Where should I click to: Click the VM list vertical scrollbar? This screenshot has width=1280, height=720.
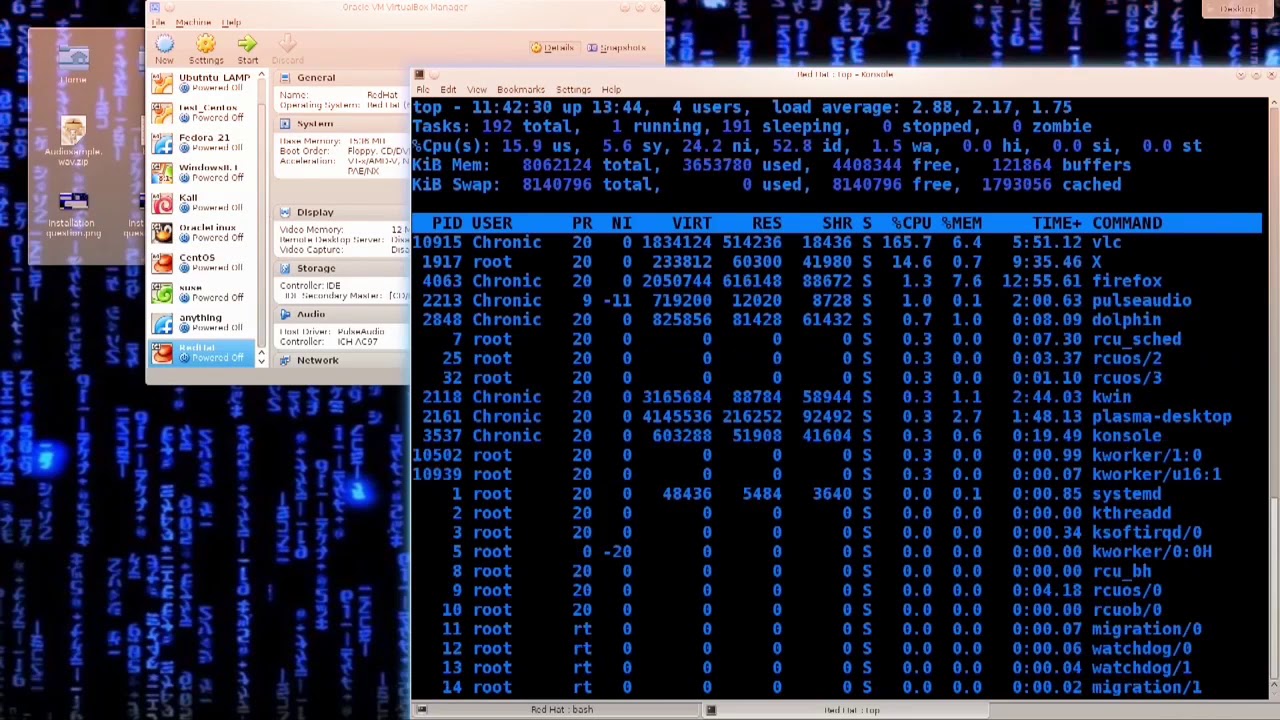click(261, 217)
